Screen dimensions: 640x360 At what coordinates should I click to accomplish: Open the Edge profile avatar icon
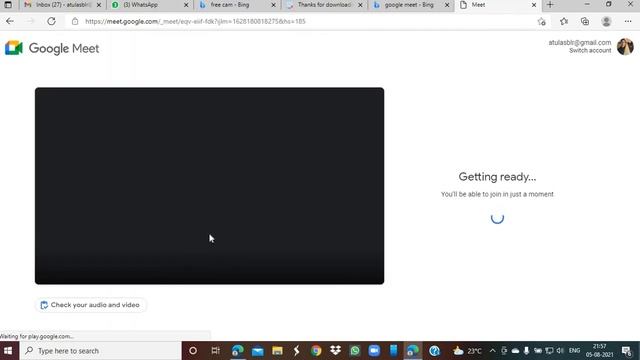tap(606, 21)
